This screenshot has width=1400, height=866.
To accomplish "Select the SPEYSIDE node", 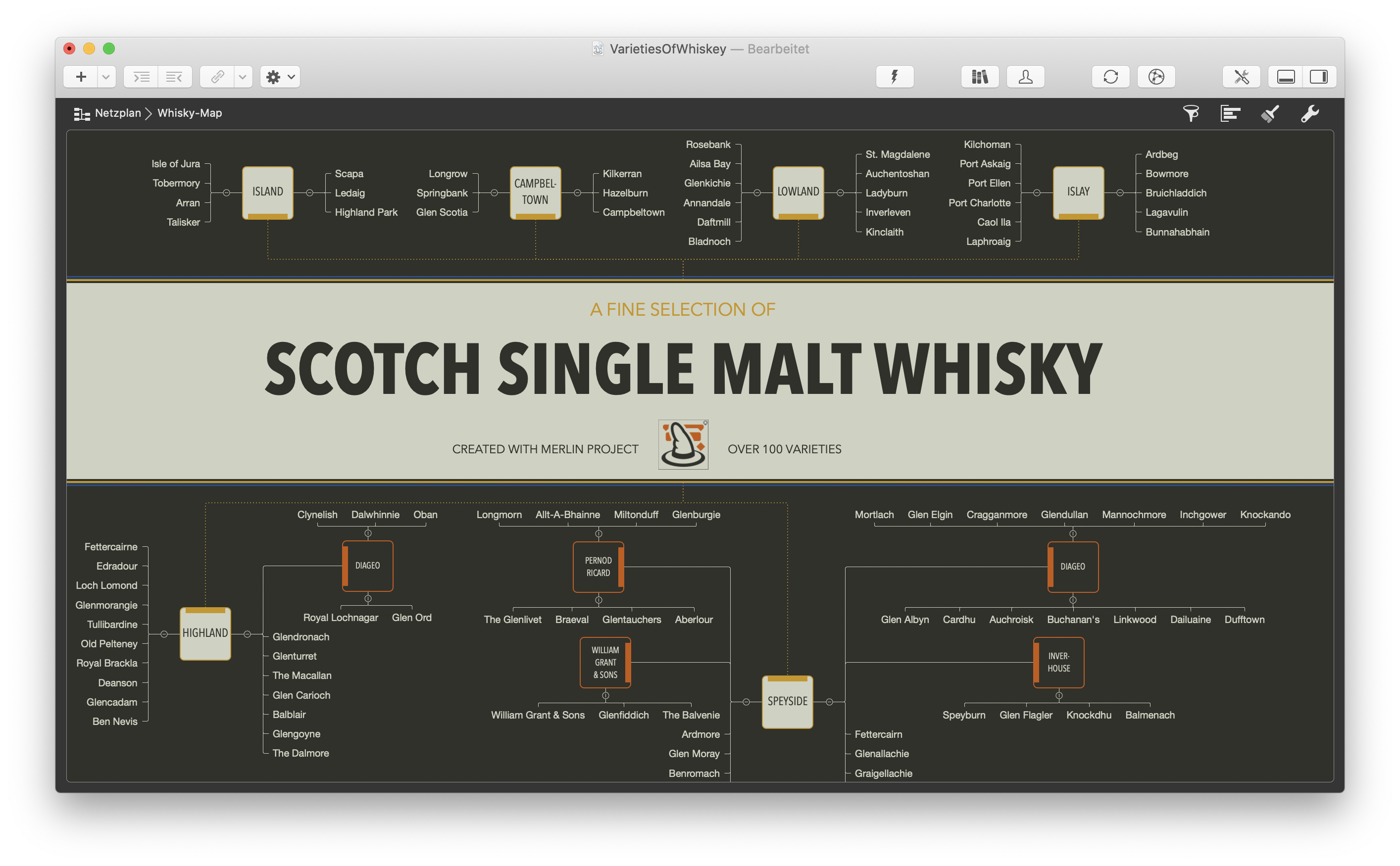I will [787, 701].
